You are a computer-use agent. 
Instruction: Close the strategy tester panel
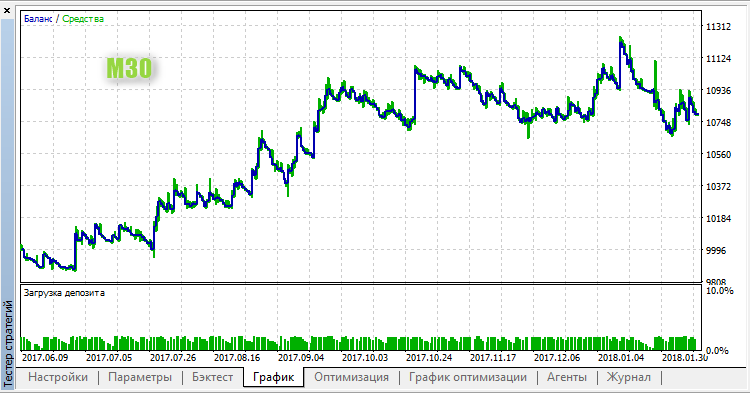tap(7, 11)
